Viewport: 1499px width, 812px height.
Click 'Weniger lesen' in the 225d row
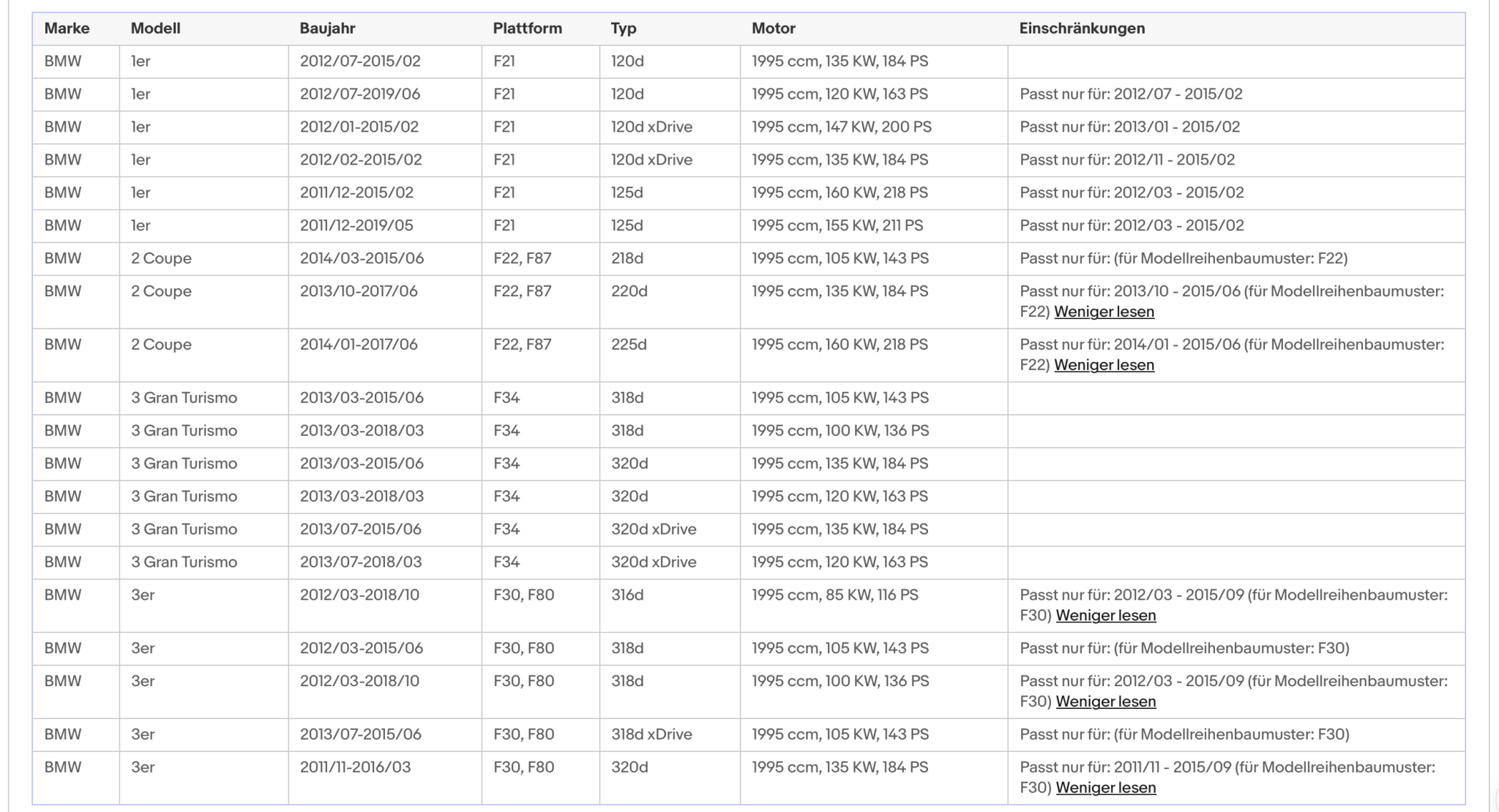[x=1104, y=365]
